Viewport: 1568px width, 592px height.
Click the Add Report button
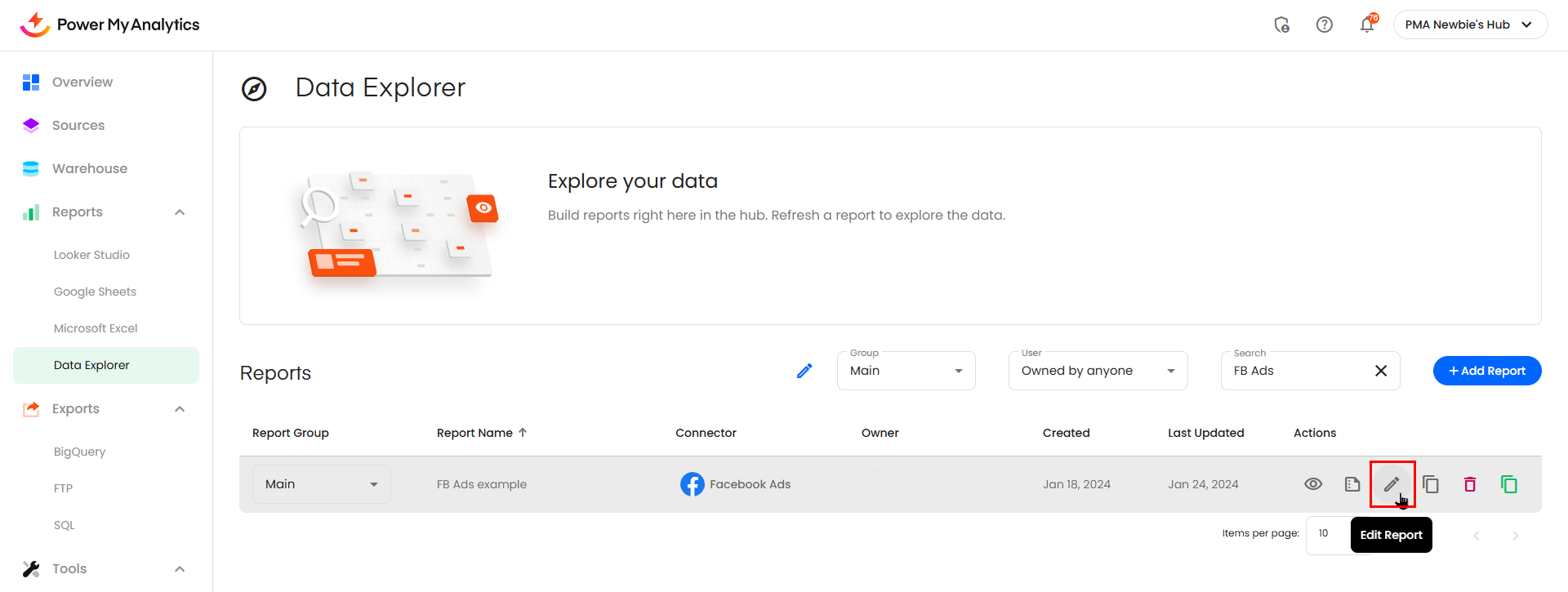pyautogui.click(x=1486, y=371)
